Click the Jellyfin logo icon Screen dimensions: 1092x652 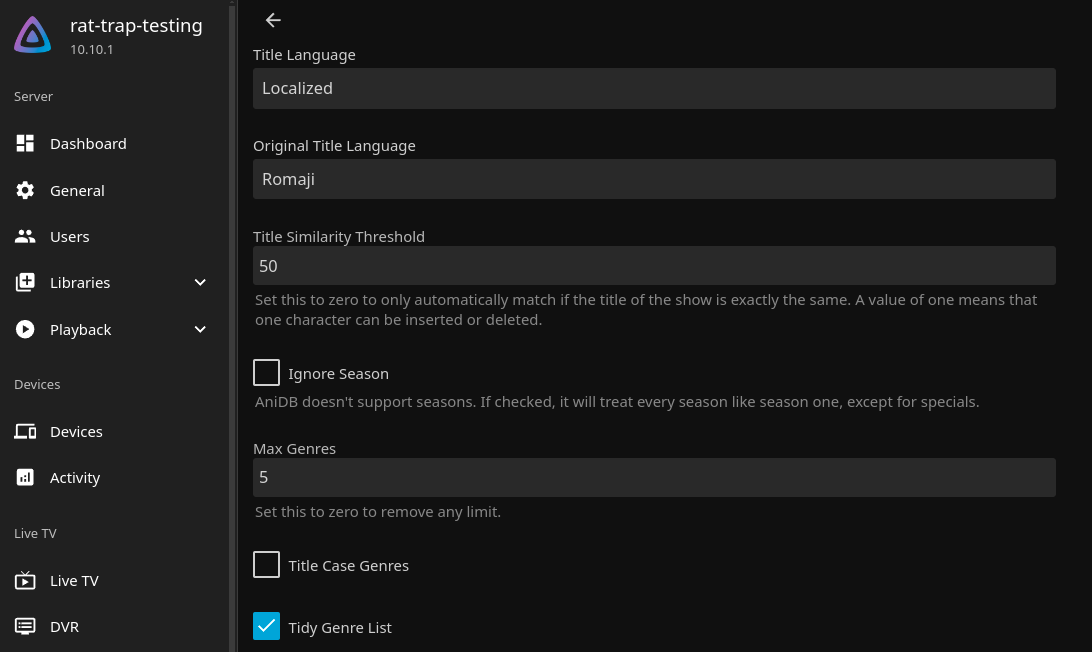pyautogui.click(x=32, y=35)
